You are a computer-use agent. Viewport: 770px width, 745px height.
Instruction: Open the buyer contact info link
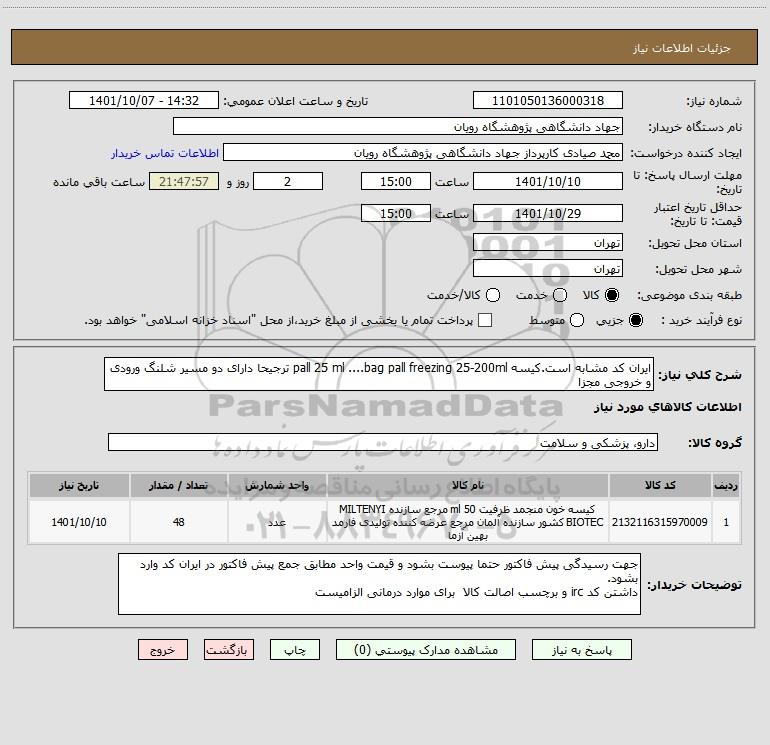(x=165, y=153)
